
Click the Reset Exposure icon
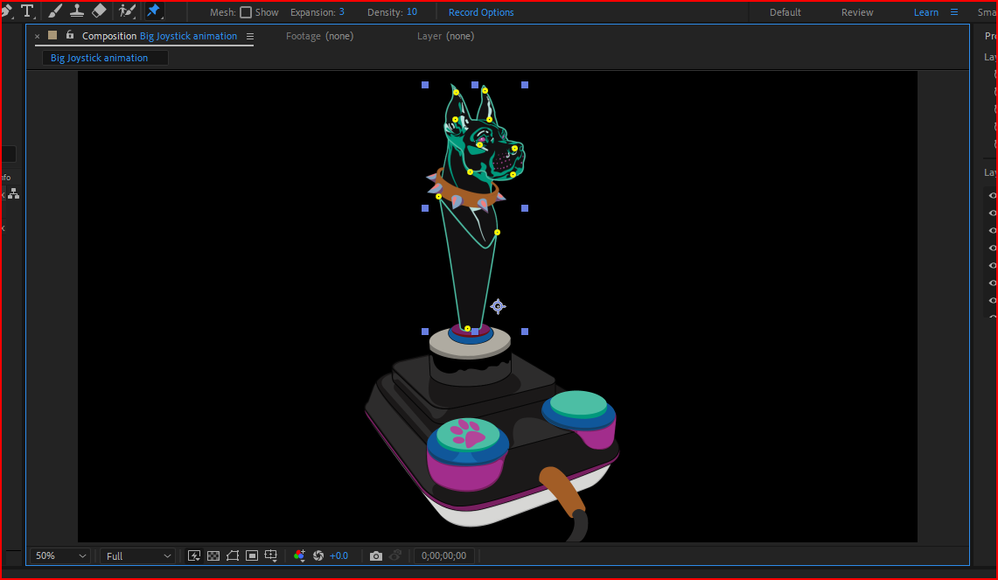click(319, 556)
